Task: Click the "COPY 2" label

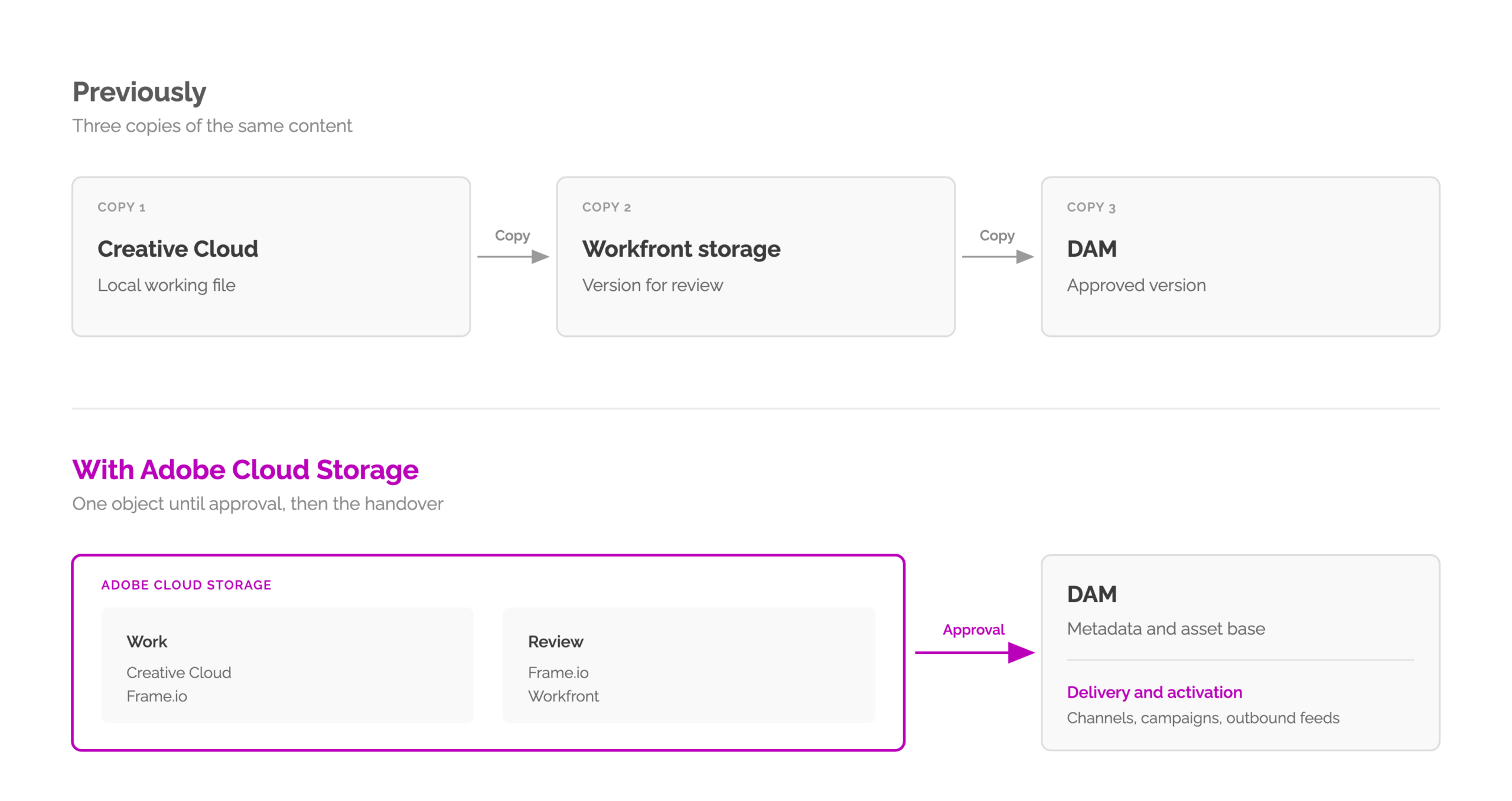Action: coord(607,207)
